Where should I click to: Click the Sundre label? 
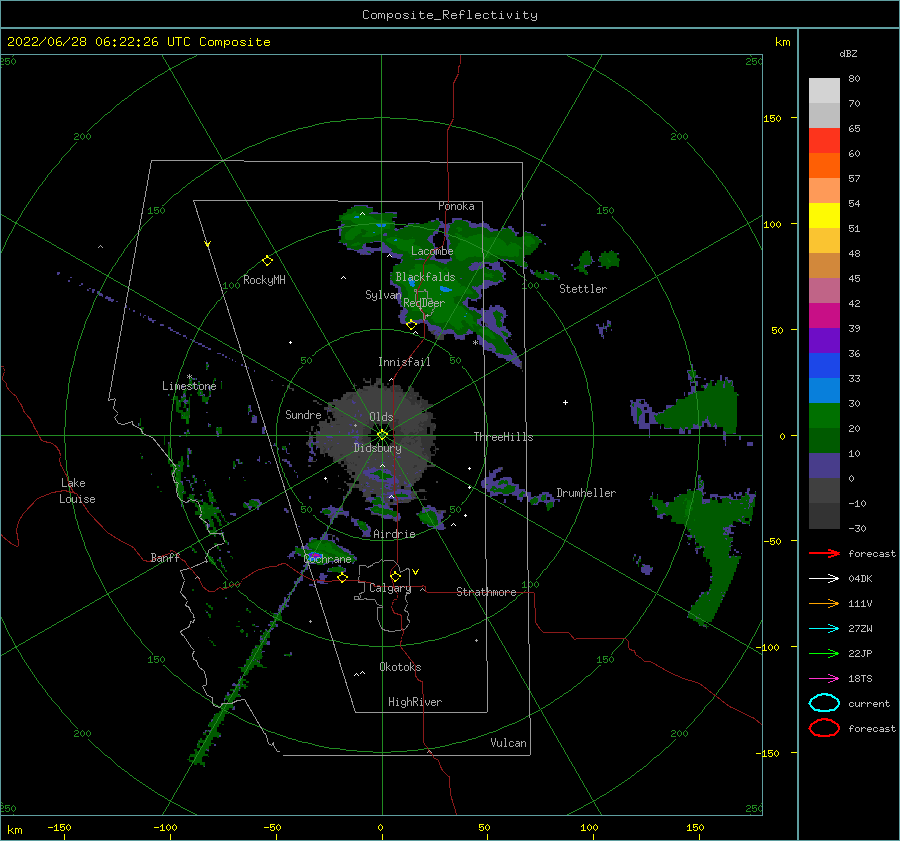point(303,414)
